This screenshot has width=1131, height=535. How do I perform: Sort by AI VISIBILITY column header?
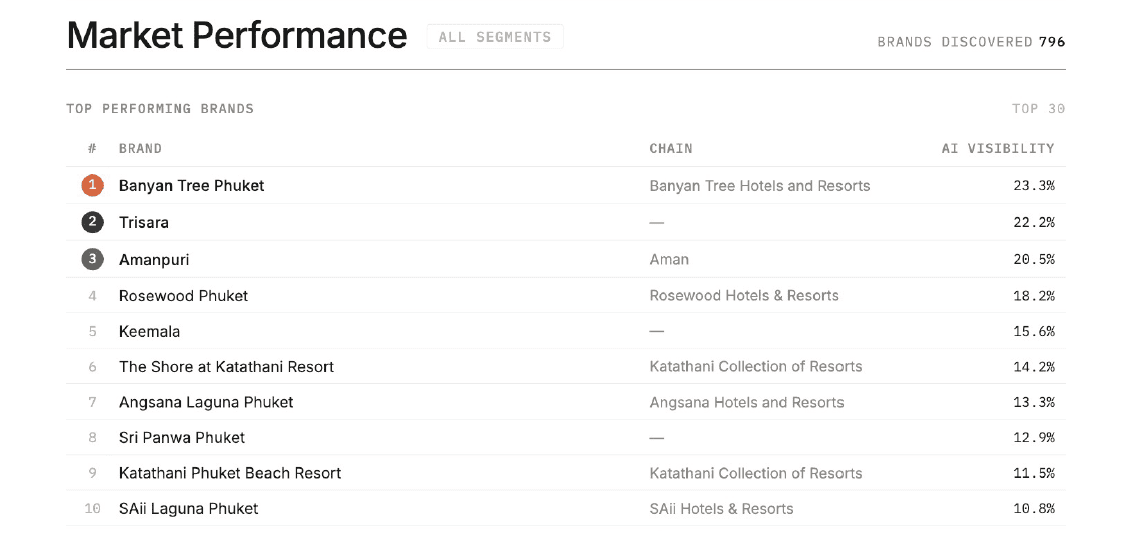[998, 149]
